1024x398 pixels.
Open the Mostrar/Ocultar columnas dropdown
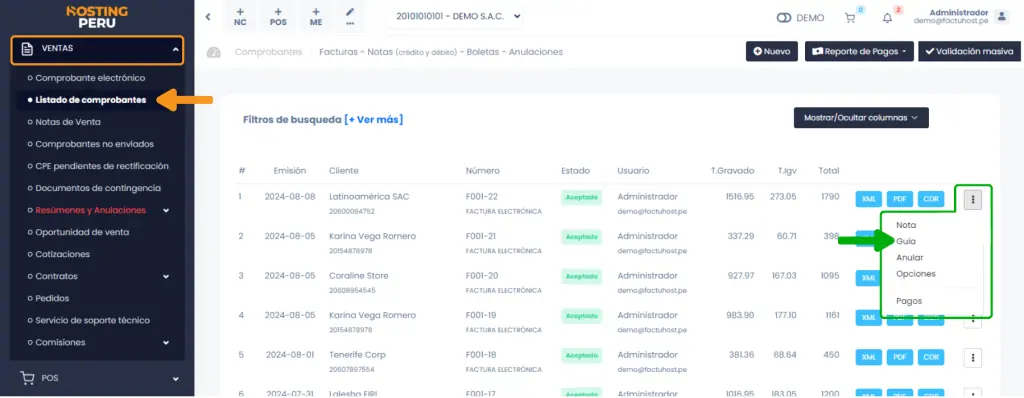(x=861, y=118)
